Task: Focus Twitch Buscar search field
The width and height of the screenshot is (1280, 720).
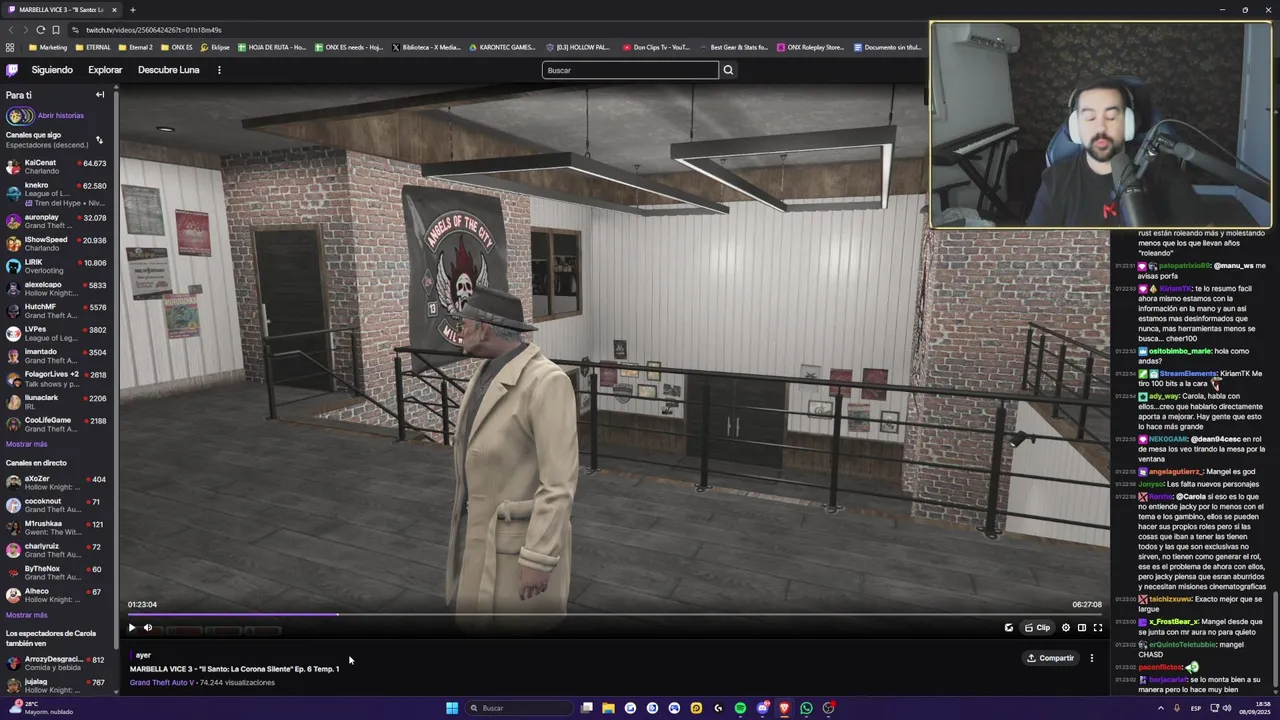Action: point(630,70)
